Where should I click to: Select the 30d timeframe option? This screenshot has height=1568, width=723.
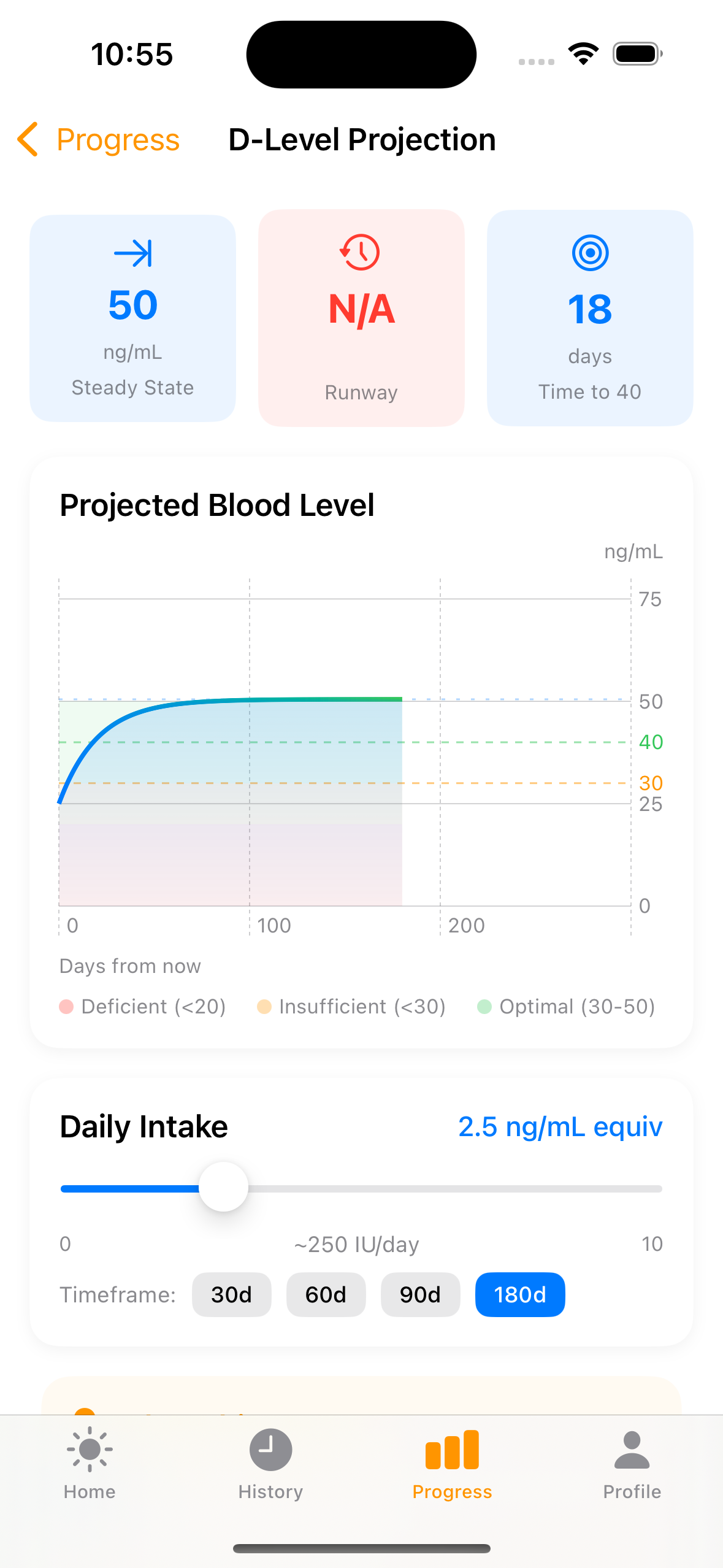(231, 1294)
